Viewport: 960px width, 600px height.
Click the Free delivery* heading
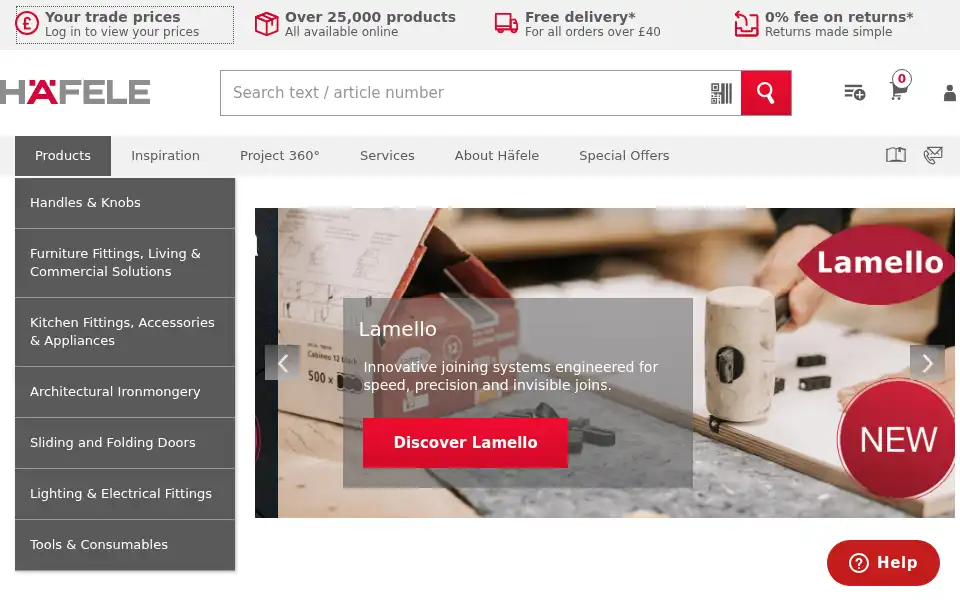coord(580,17)
